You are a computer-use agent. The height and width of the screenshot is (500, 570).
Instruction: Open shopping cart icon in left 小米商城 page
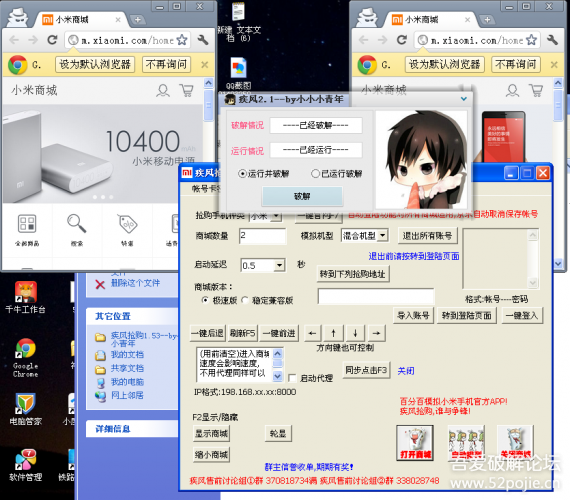pyautogui.click(x=186, y=90)
